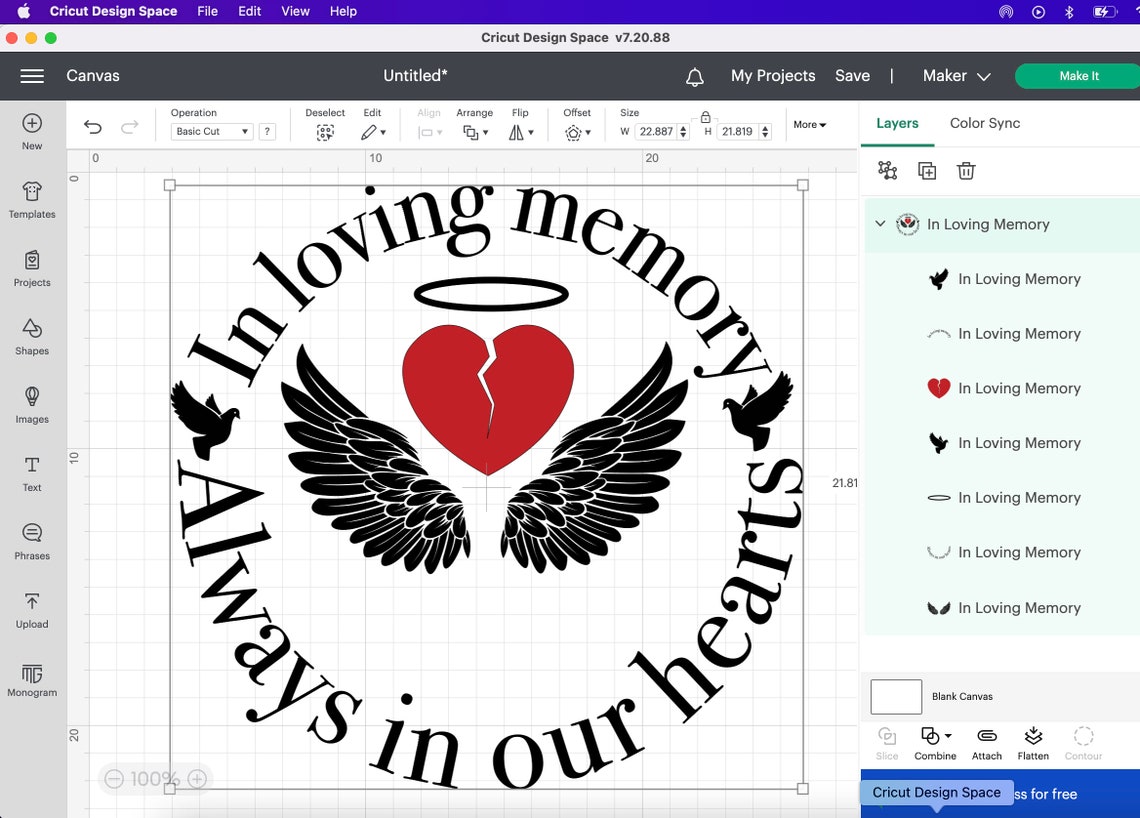This screenshot has height=818, width=1140.
Task: Duplicate the layer using the duplicate icon
Action: 926,170
